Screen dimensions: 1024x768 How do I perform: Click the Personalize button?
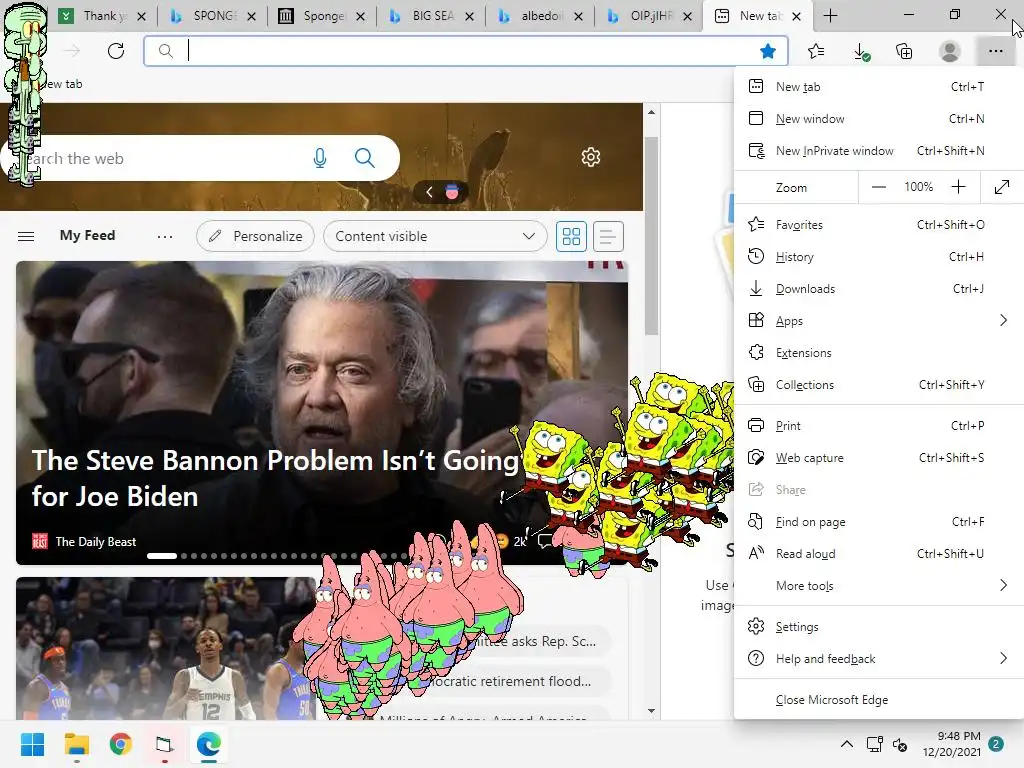[255, 236]
